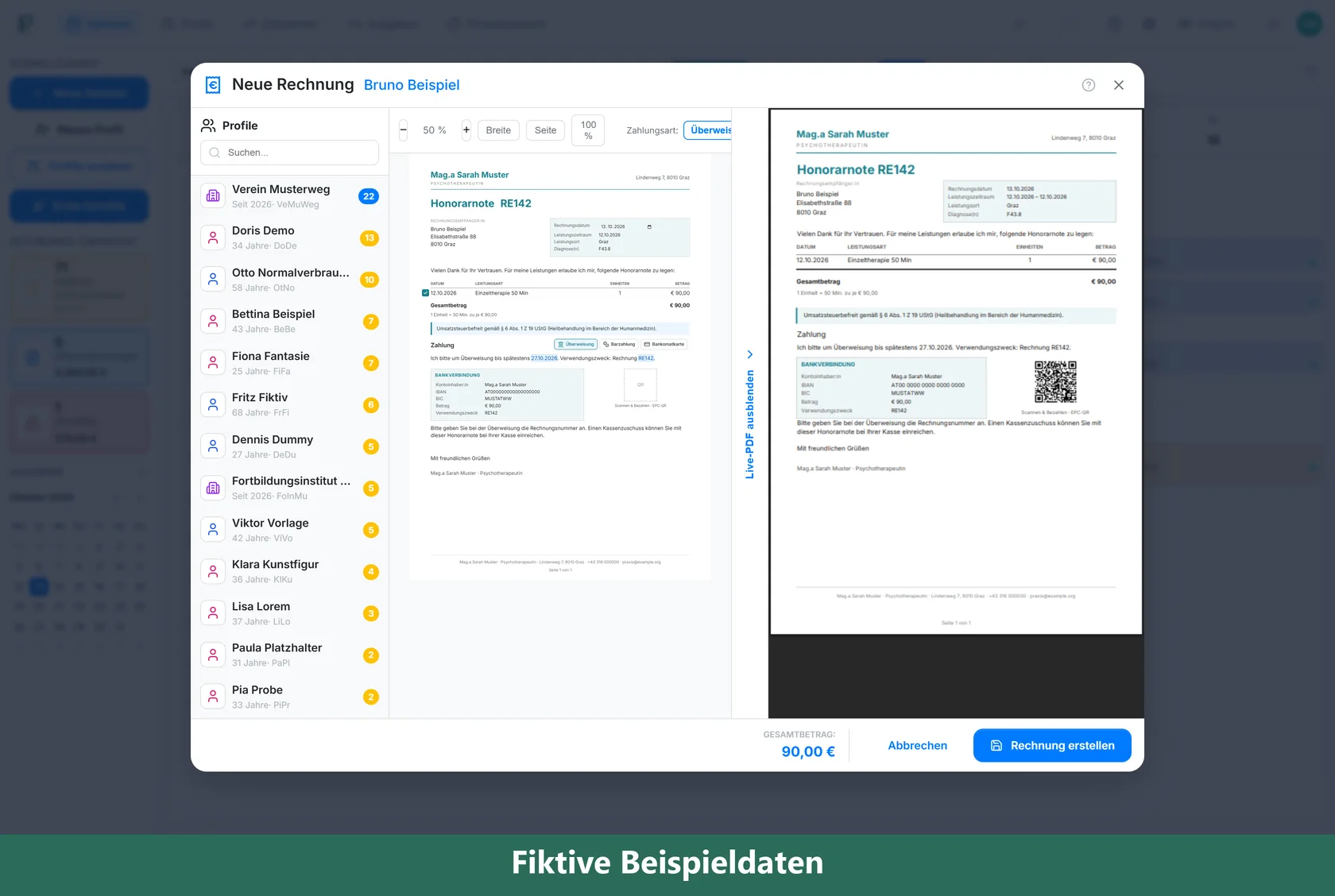Choose Bankomatkarte payment option

tap(664, 344)
